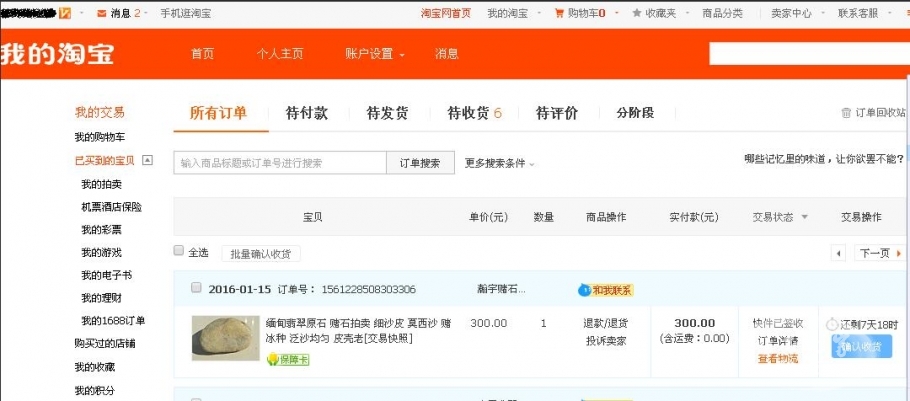Open 个人主页 in navbar
Image resolution: width=910 pixels, height=401 pixels.
(280, 54)
